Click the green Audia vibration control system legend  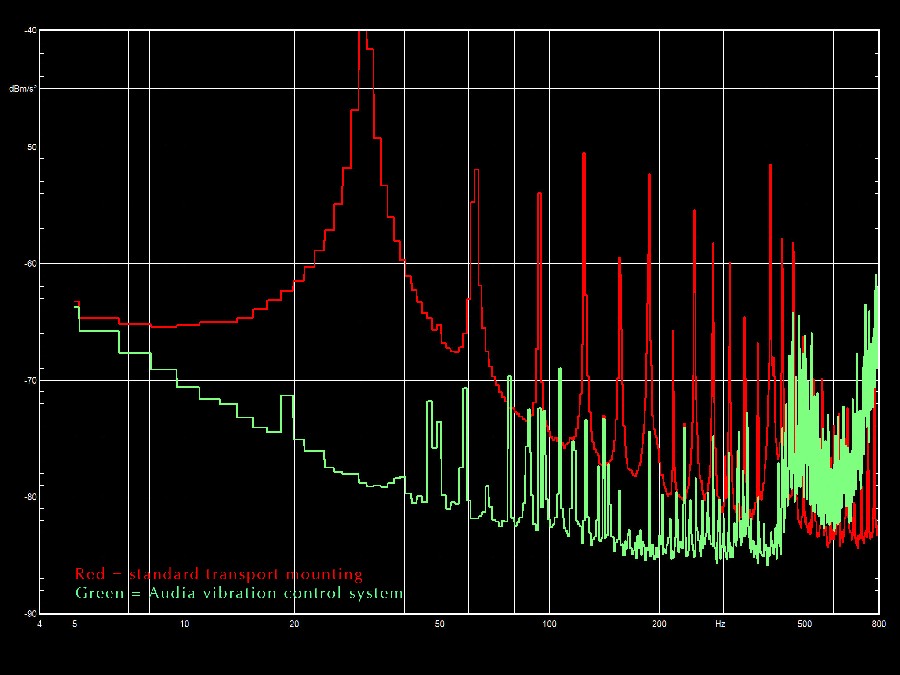[x=239, y=593]
